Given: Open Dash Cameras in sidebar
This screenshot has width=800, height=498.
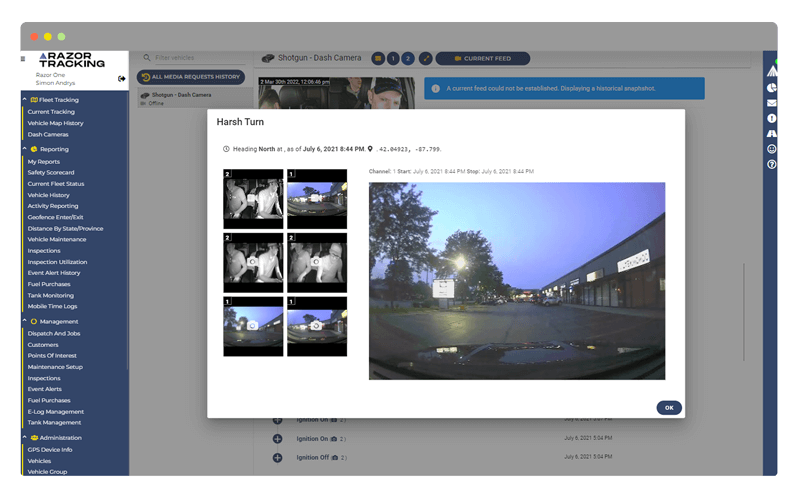Looking at the screenshot, I should [x=48, y=135].
